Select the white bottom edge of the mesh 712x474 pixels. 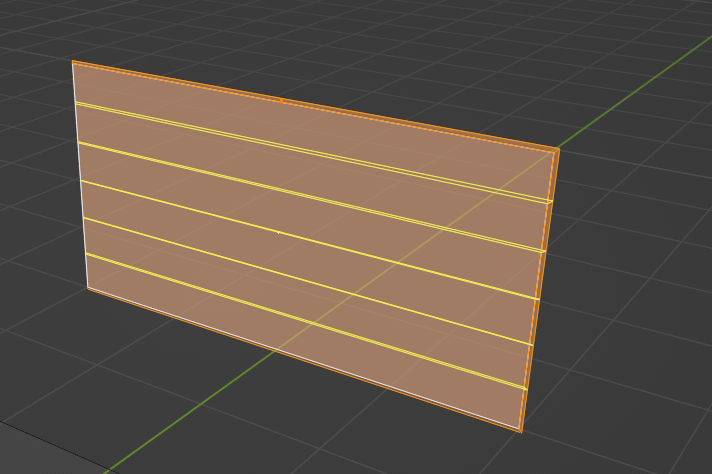[x=303, y=359]
